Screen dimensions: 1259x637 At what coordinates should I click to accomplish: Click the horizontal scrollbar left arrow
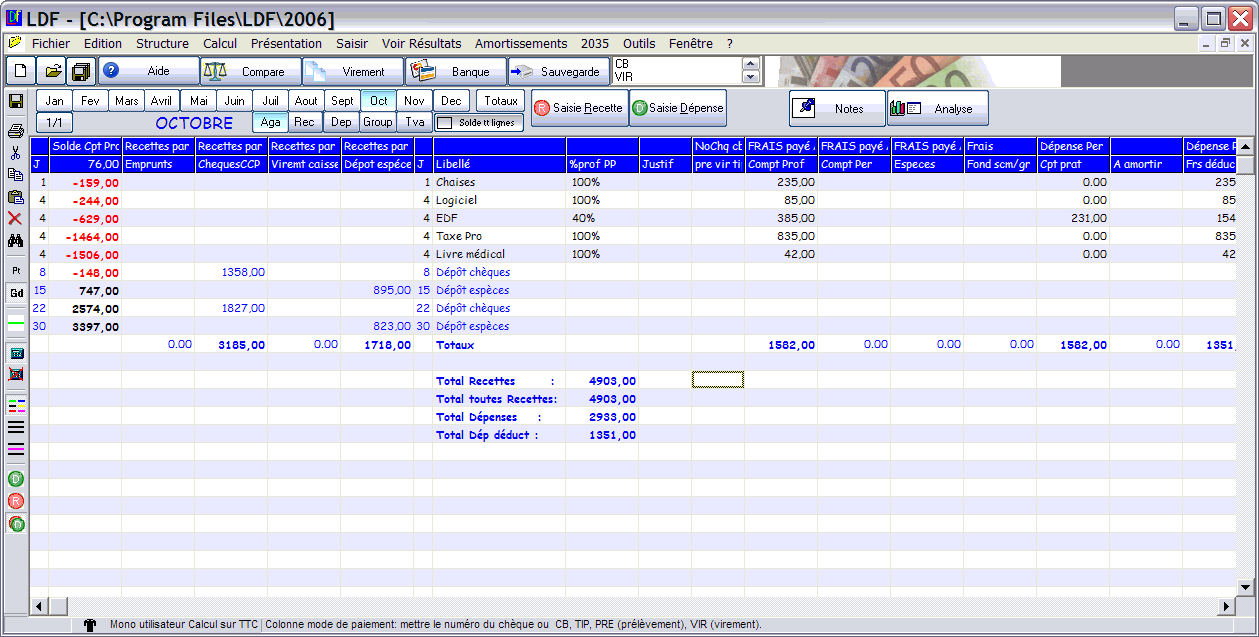coord(40,606)
